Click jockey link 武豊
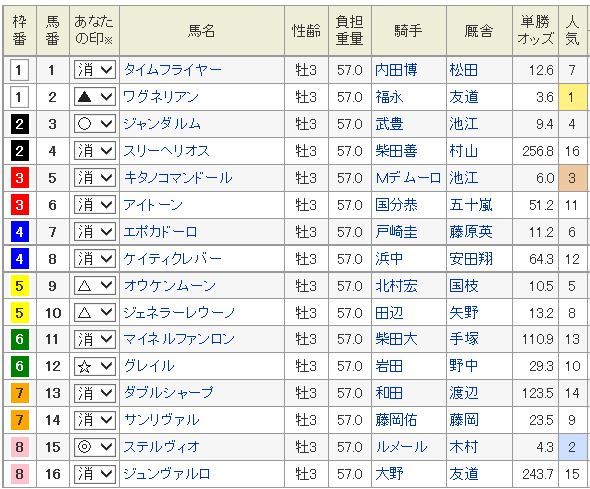 [x=389, y=124]
